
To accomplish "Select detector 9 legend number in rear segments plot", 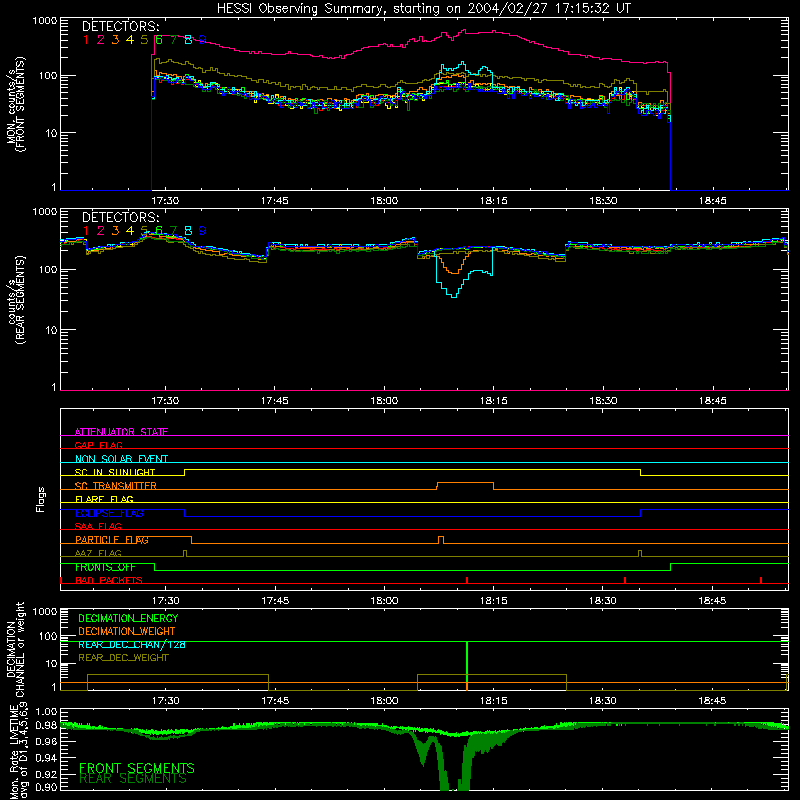I will point(203,231).
